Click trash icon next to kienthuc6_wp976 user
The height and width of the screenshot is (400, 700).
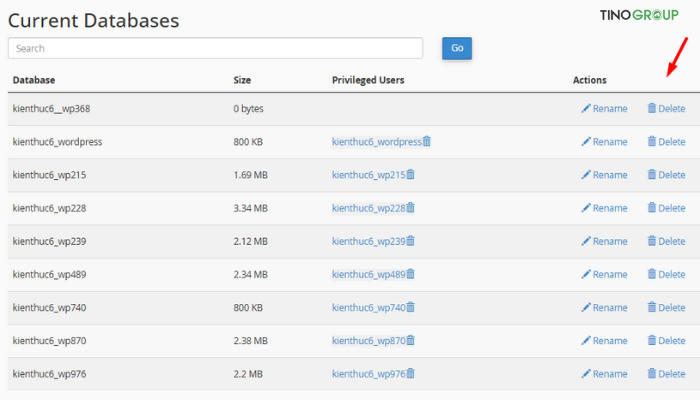(410, 374)
